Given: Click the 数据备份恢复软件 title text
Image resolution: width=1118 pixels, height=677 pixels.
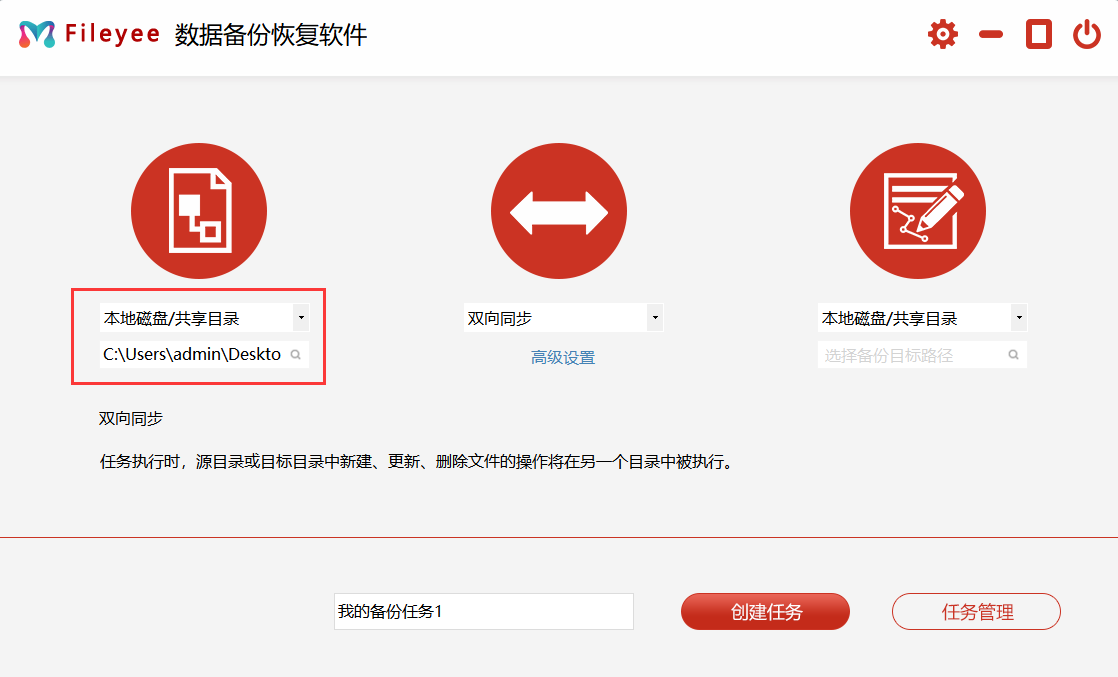Looking at the screenshot, I should point(271,35).
